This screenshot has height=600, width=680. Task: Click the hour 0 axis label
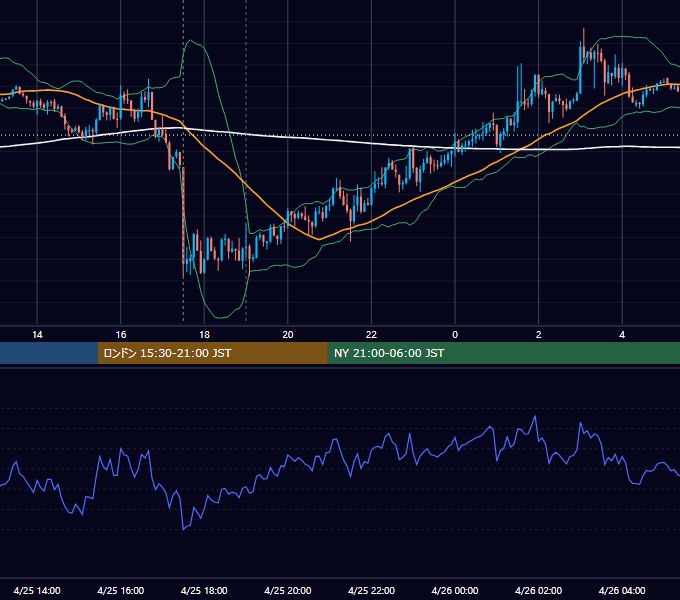[455, 335]
